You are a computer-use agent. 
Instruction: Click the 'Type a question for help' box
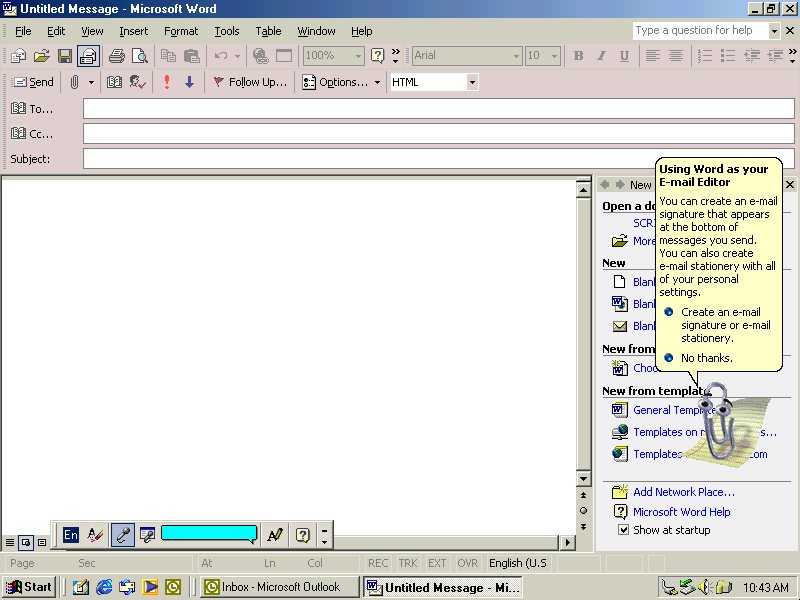point(700,31)
